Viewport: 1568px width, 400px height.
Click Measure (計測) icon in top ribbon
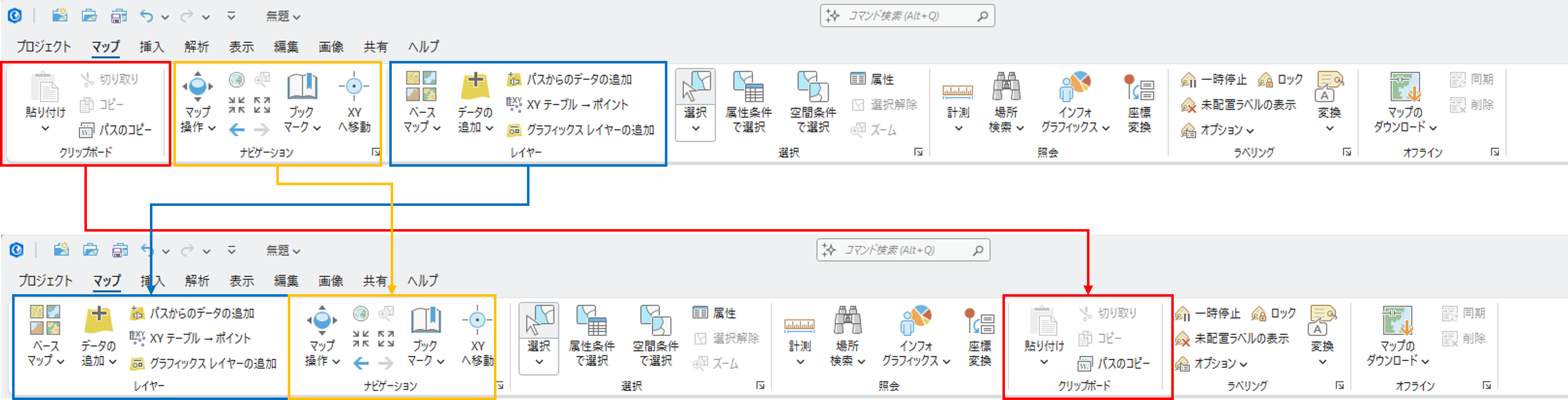click(958, 93)
